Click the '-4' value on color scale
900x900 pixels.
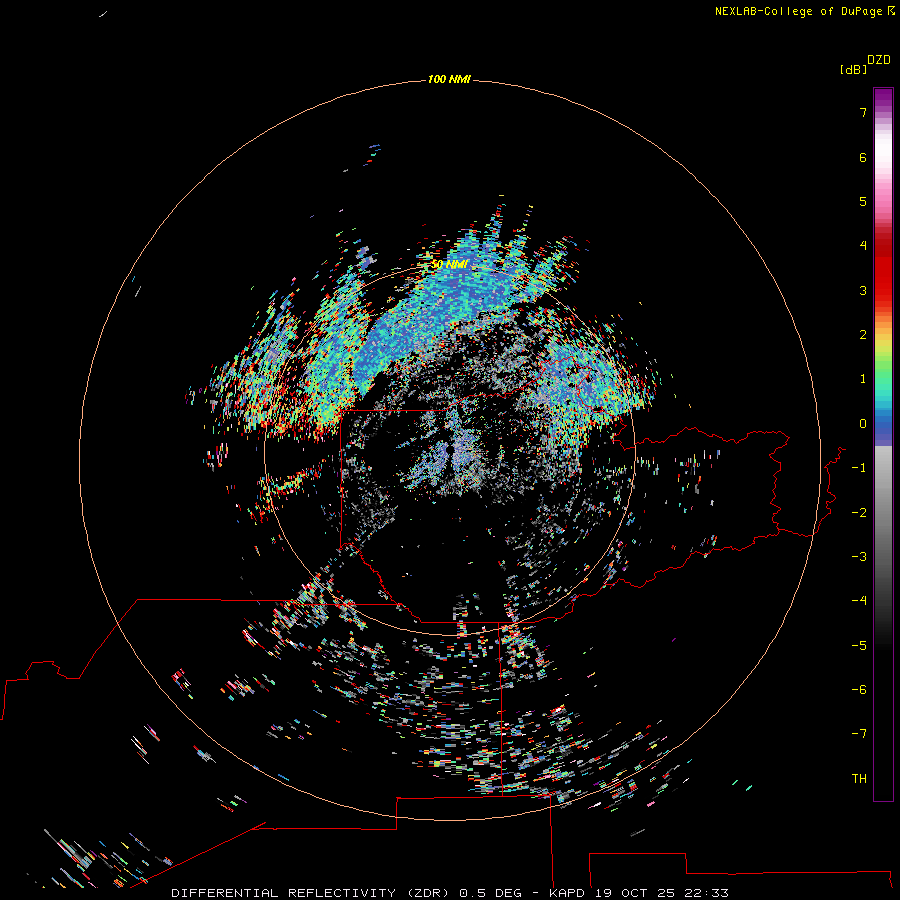pos(859,601)
